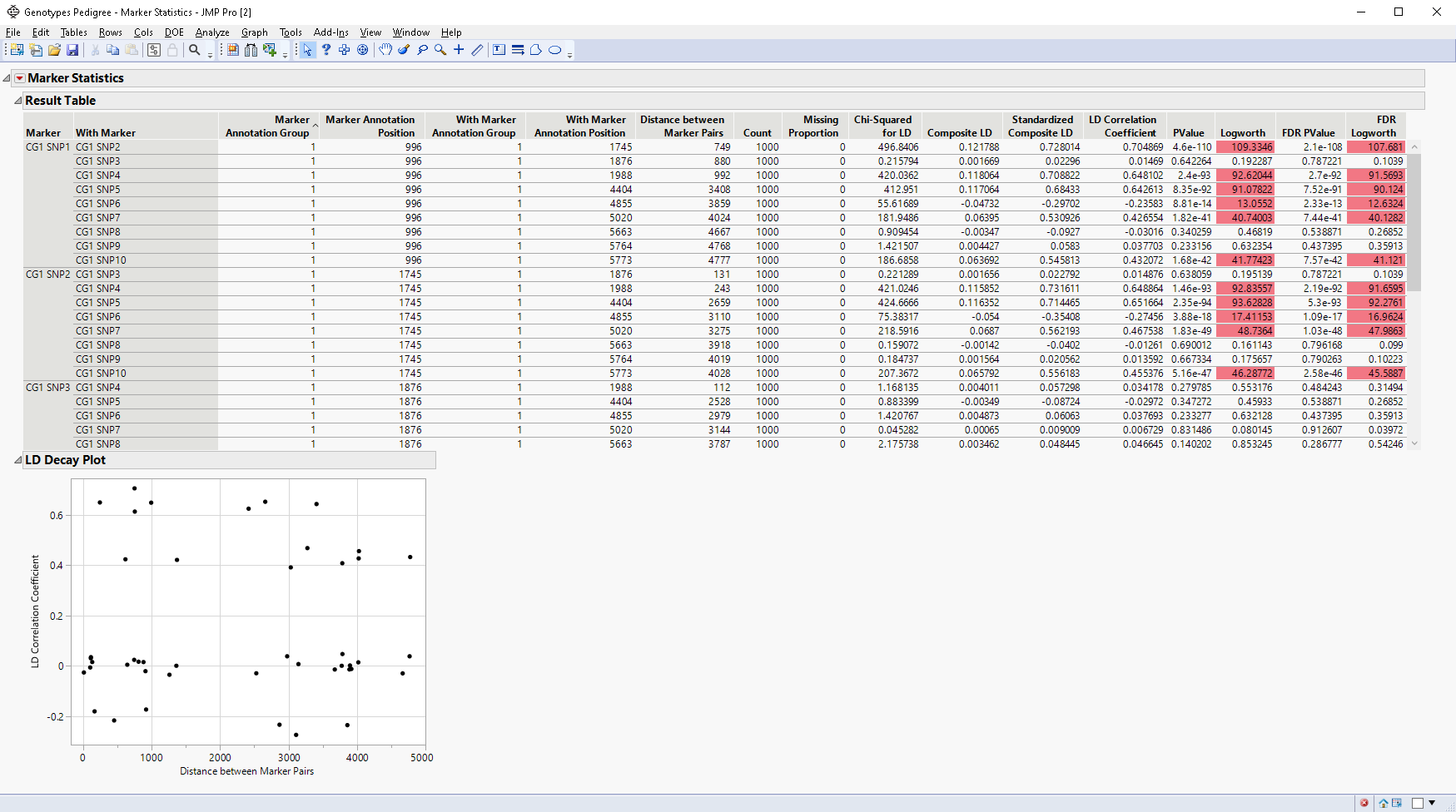Collapse the Result Table section
The width and height of the screenshot is (1456, 812).
click(17, 101)
